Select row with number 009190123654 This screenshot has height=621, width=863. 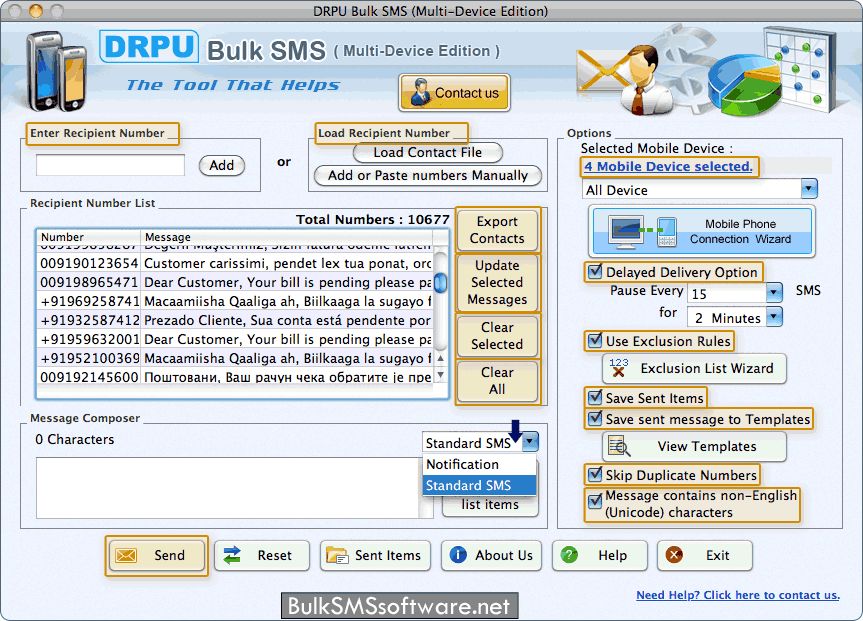click(236, 263)
